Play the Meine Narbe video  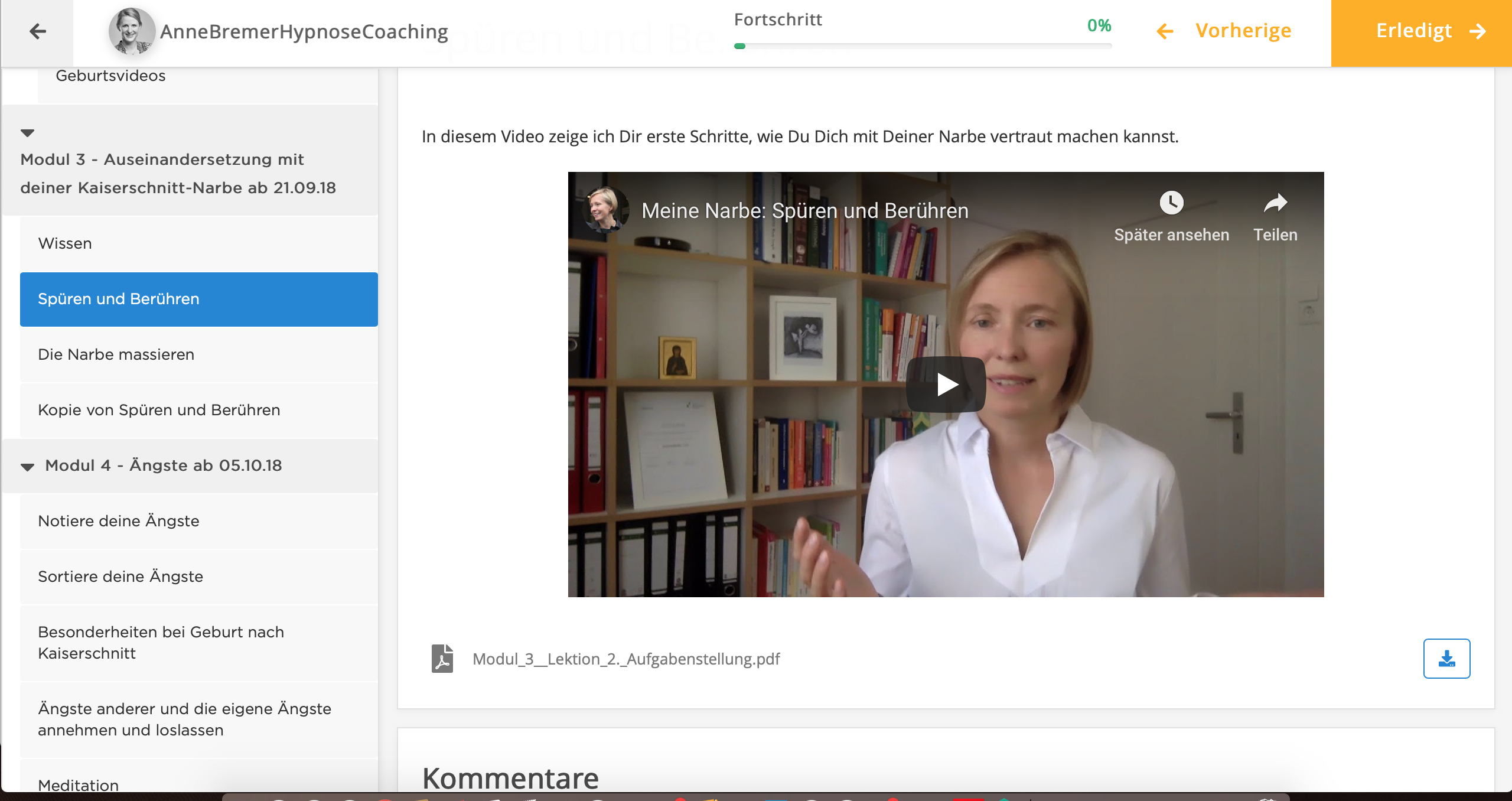coord(946,385)
